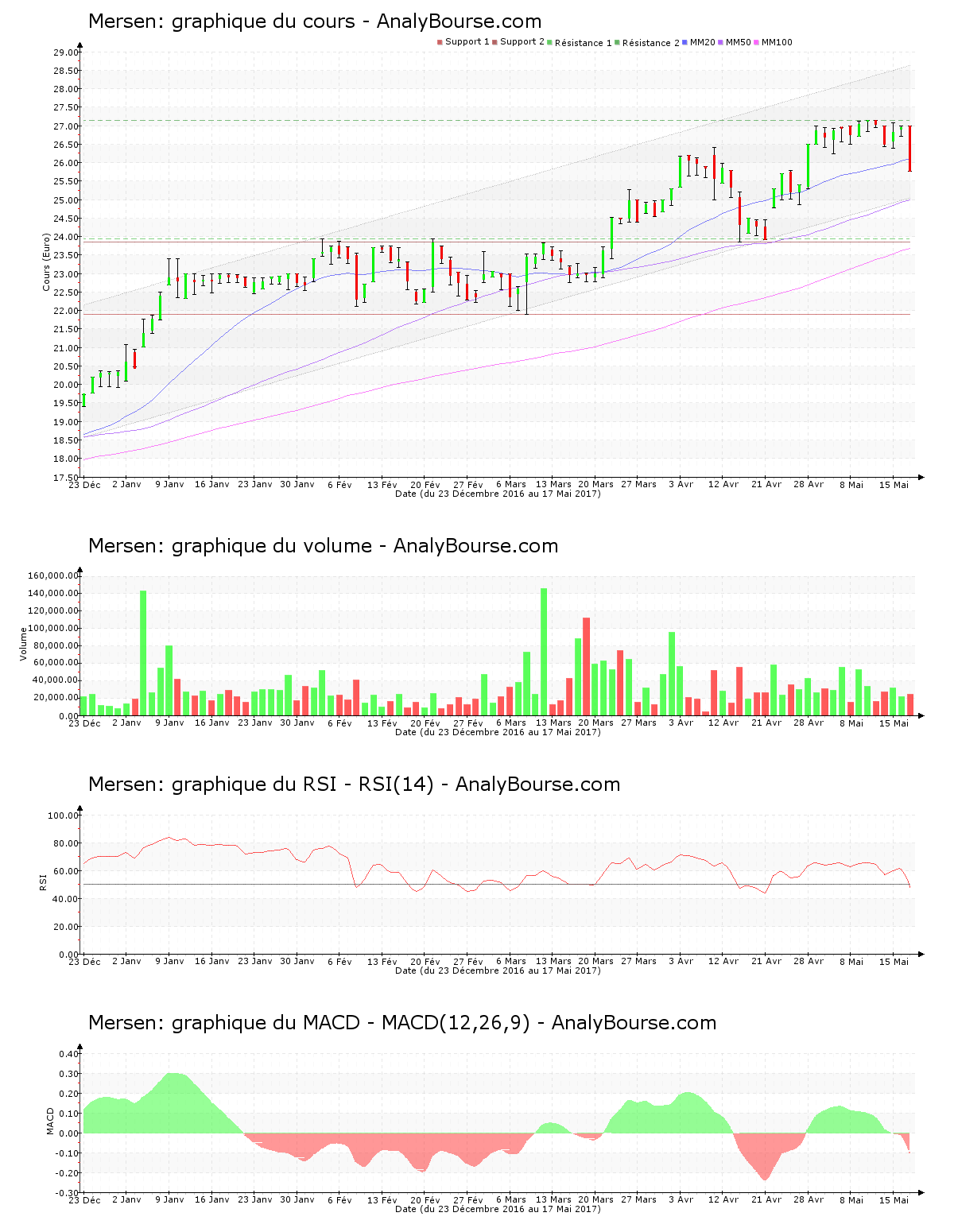This screenshot has width=954, height=1232.
Task: Click '13 Mars' date on price chart
Action: 553,484
